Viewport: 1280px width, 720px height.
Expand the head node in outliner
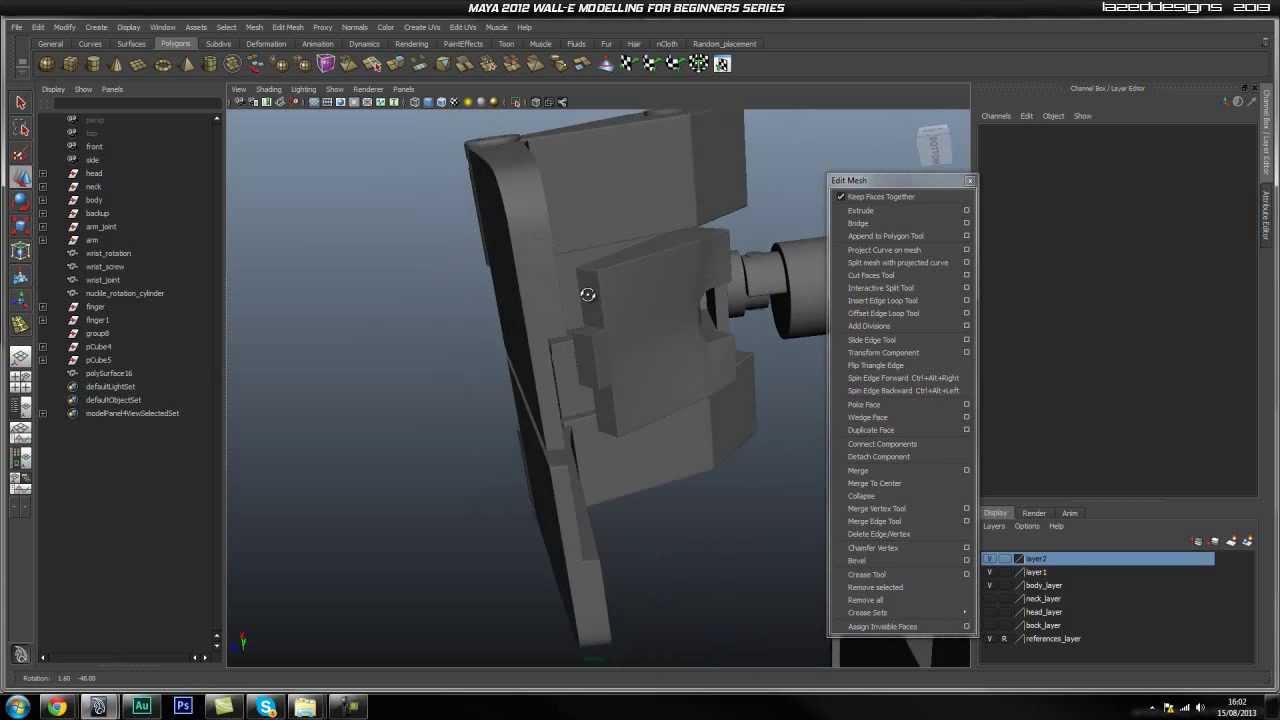(x=43, y=173)
